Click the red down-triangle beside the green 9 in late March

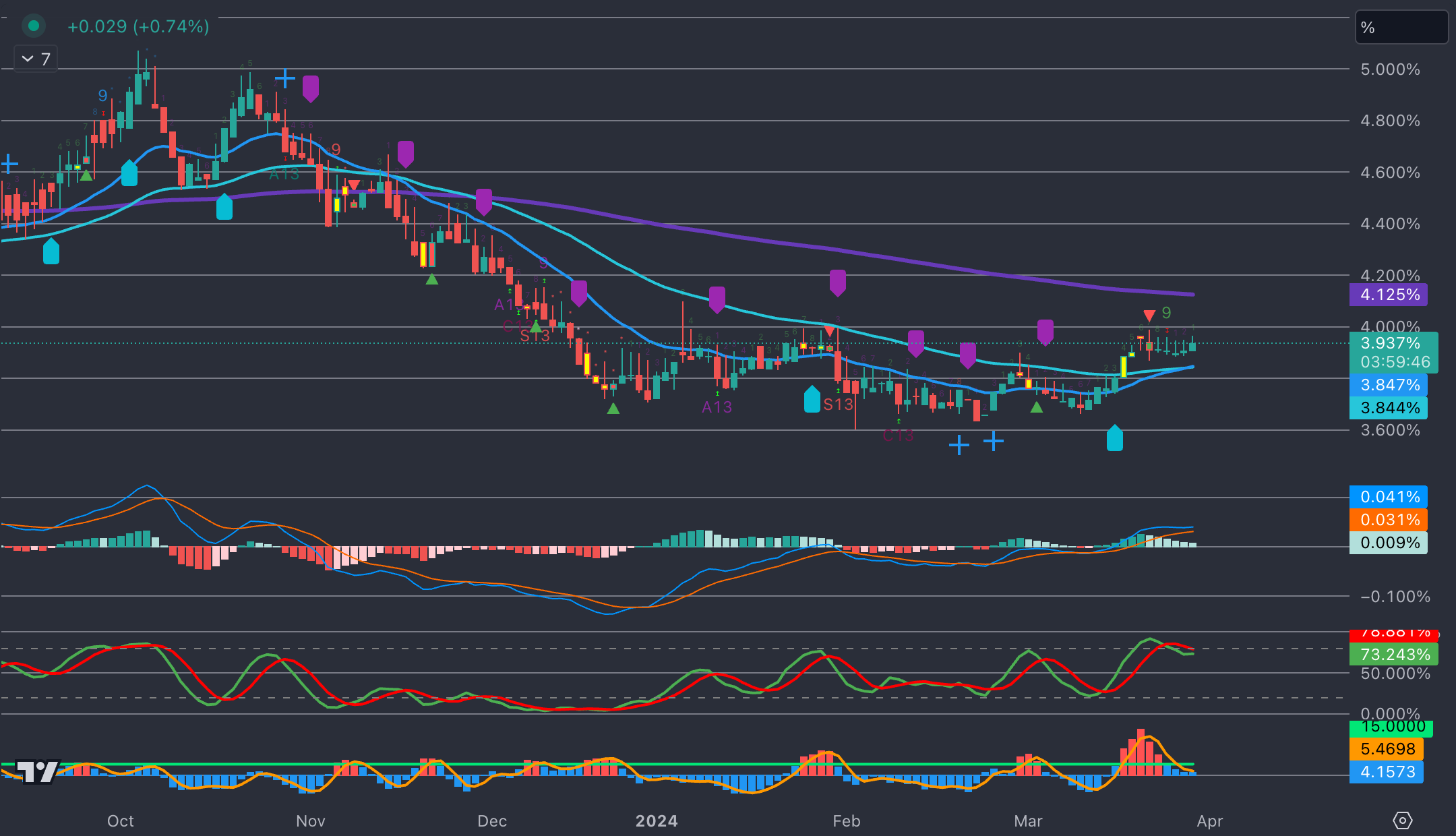(1149, 315)
